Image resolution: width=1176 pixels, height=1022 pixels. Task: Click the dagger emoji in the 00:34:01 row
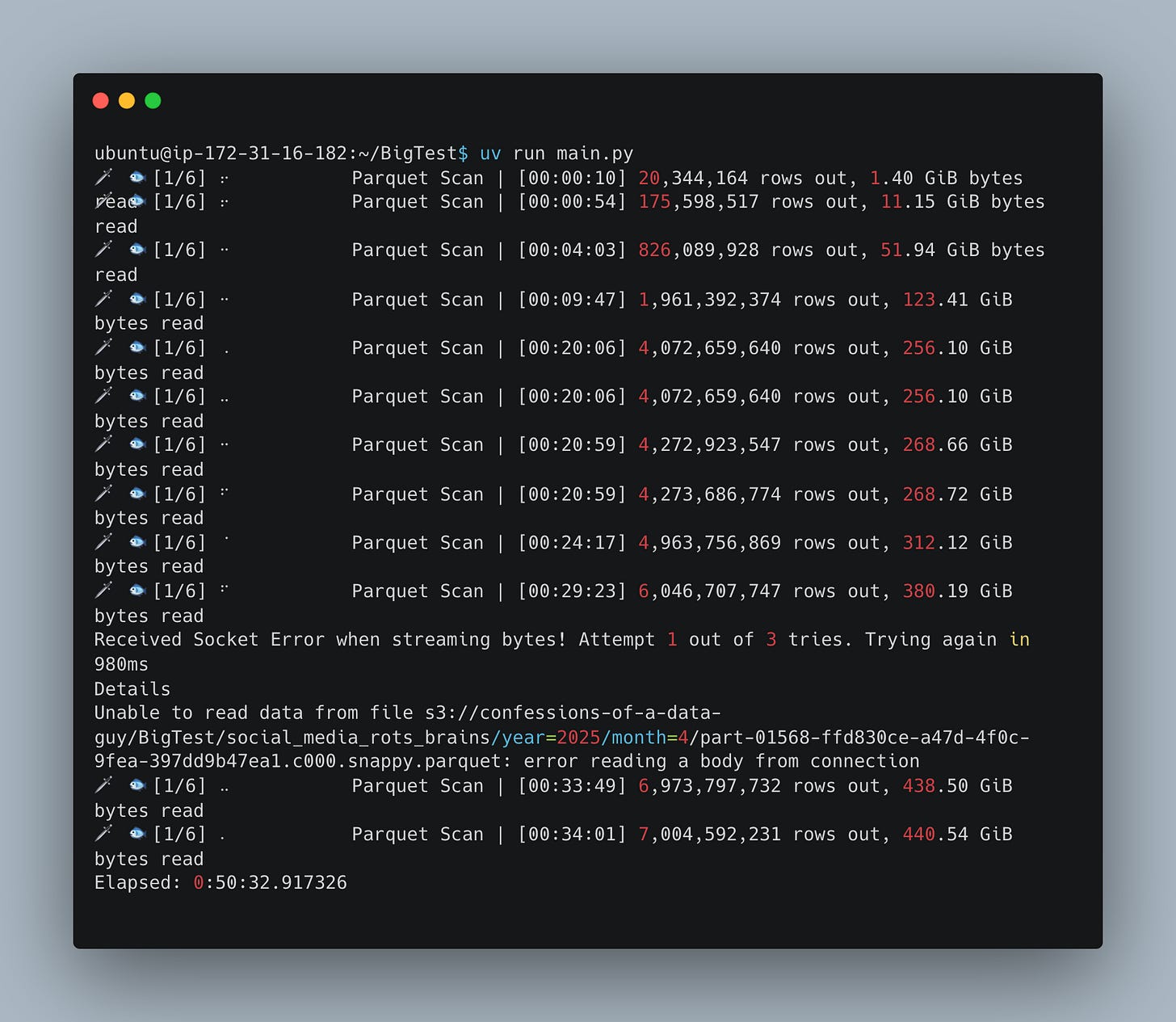103,834
